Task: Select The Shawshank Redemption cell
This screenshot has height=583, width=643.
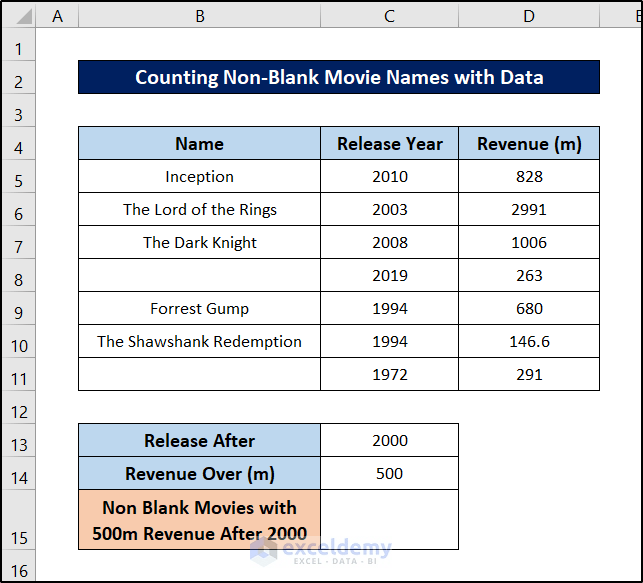Action: click(199, 341)
